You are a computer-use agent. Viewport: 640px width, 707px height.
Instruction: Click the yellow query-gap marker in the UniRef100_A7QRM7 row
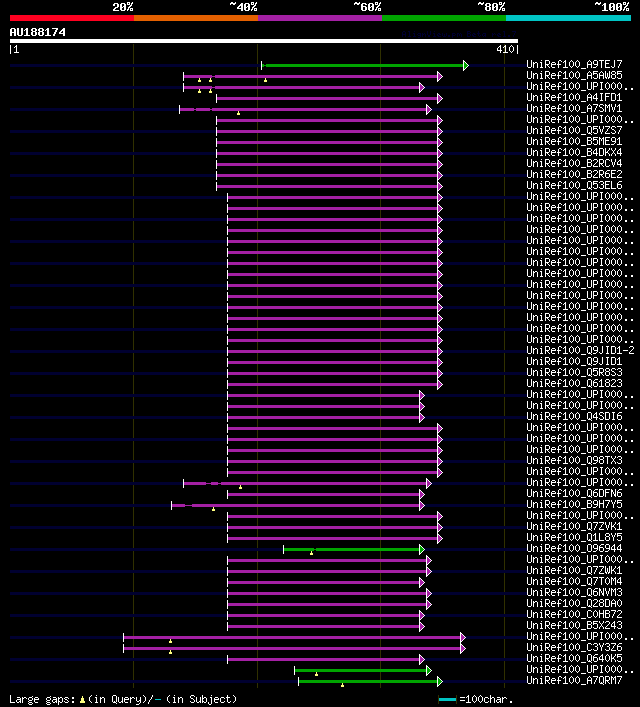[342, 685]
